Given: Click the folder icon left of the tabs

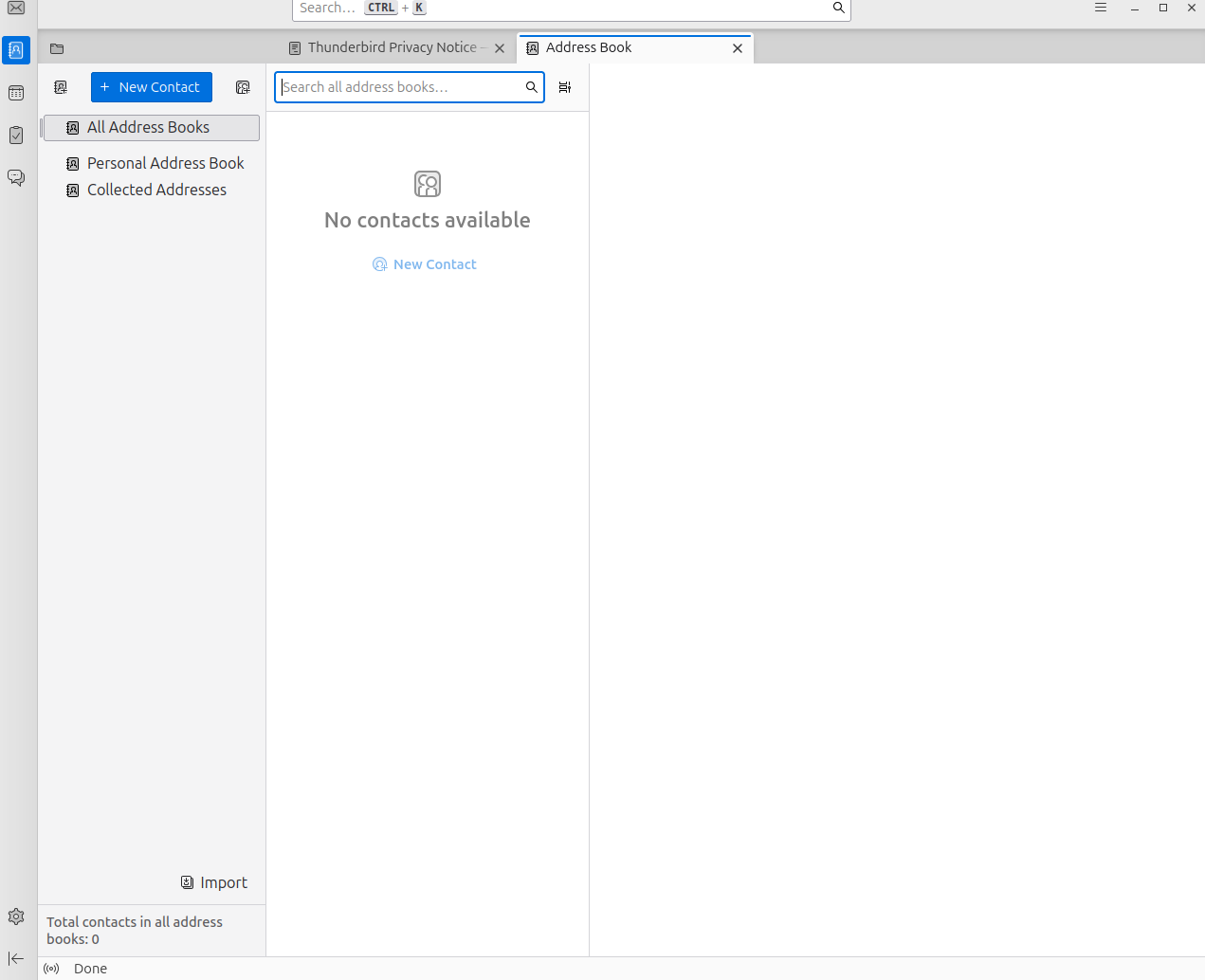Looking at the screenshot, I should click(57, 48).
